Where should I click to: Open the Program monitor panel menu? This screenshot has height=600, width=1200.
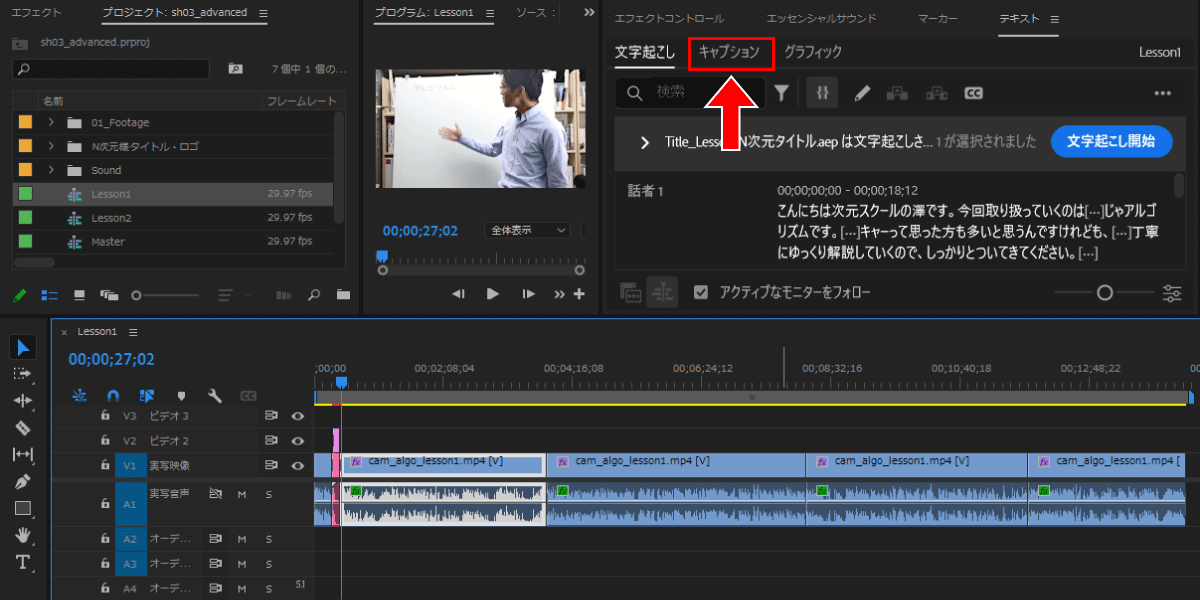click(488, 15)
